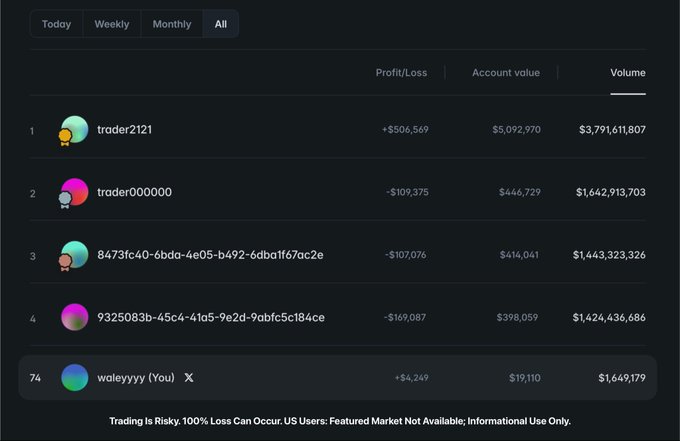Open trader000000's profile name
This screenshot has width=680, height=441.
(134, 192)
